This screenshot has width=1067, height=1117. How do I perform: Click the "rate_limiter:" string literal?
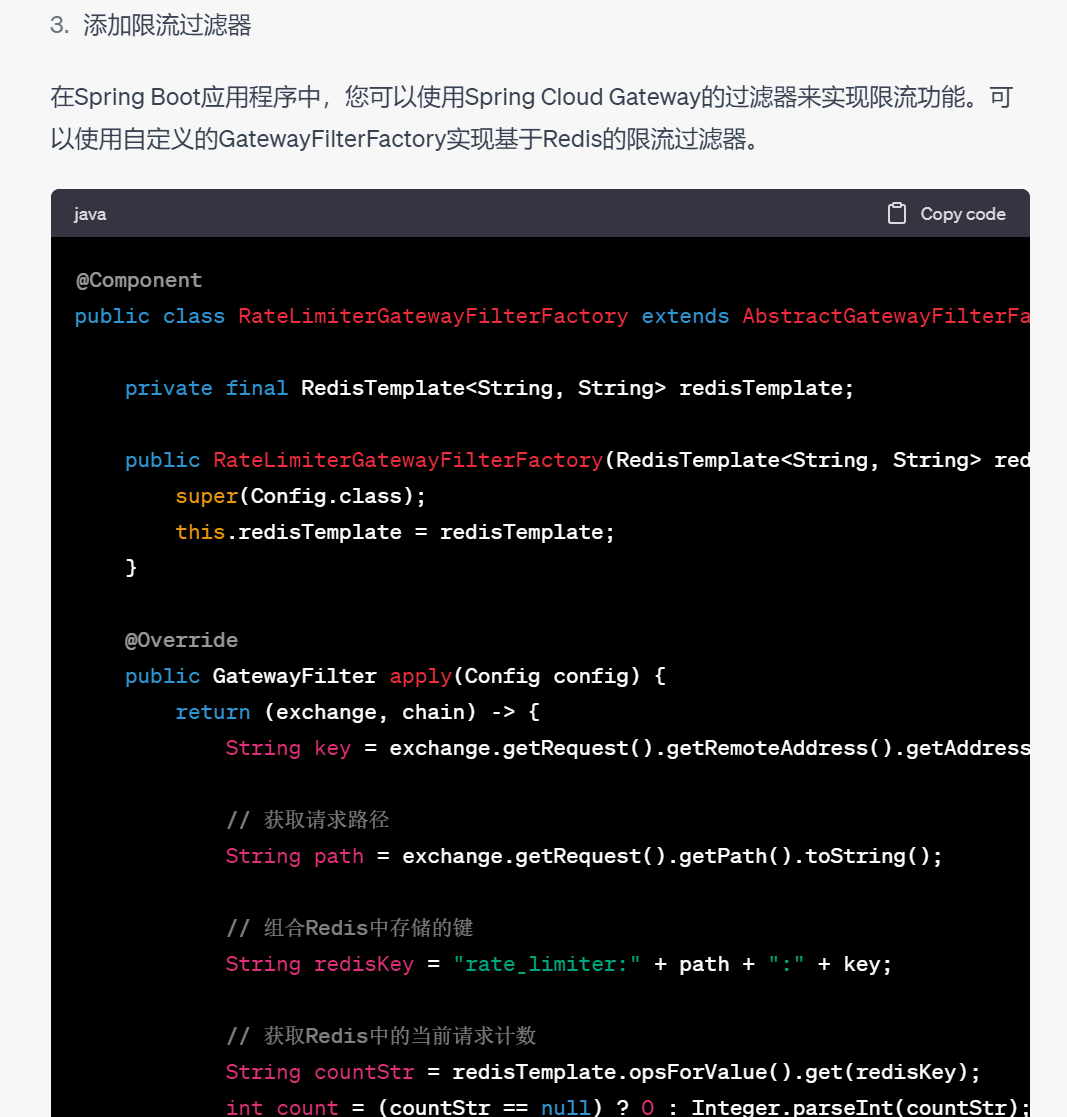pos(546,964)
